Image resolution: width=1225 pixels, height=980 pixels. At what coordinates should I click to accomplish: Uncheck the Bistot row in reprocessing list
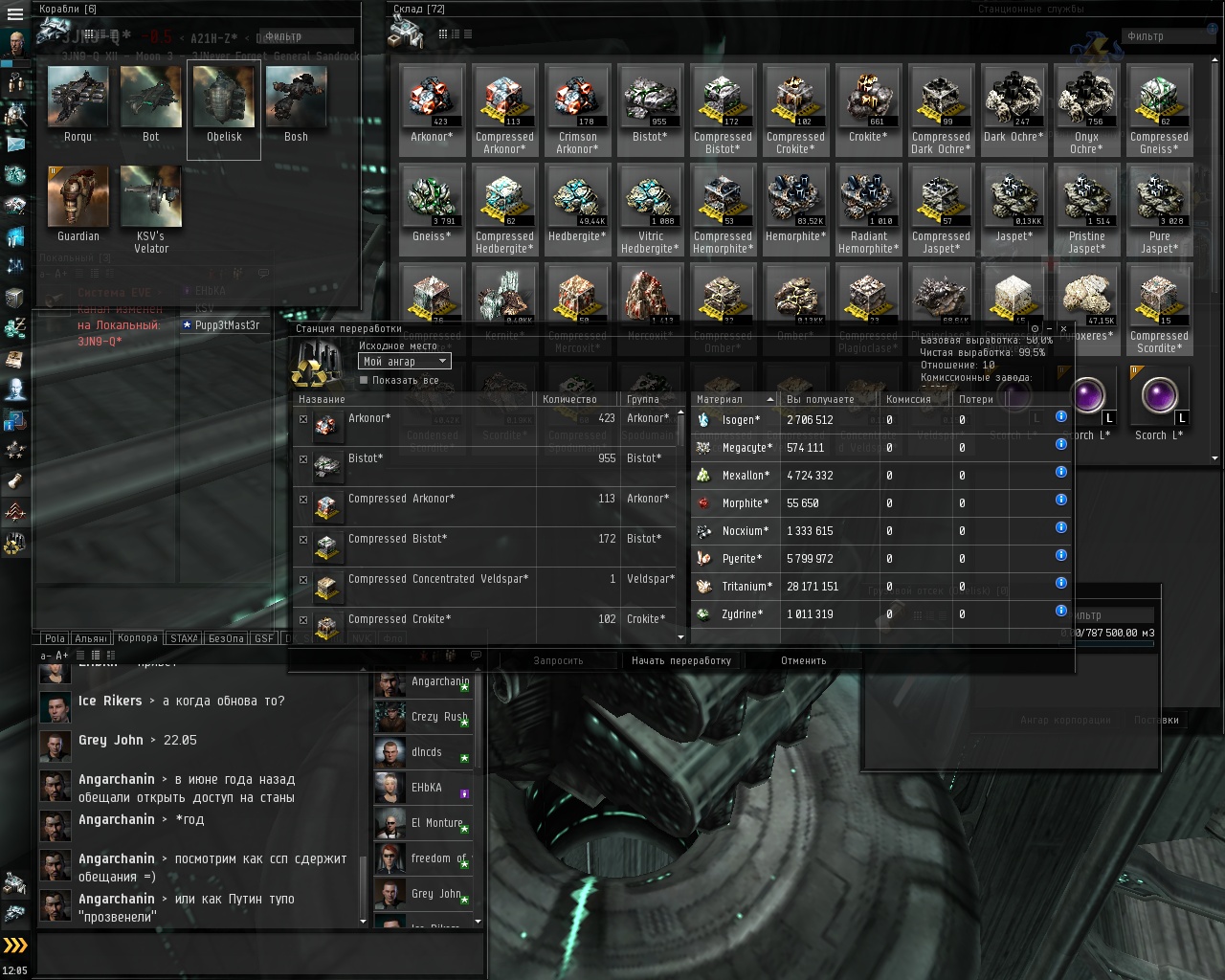click(303, 459)
